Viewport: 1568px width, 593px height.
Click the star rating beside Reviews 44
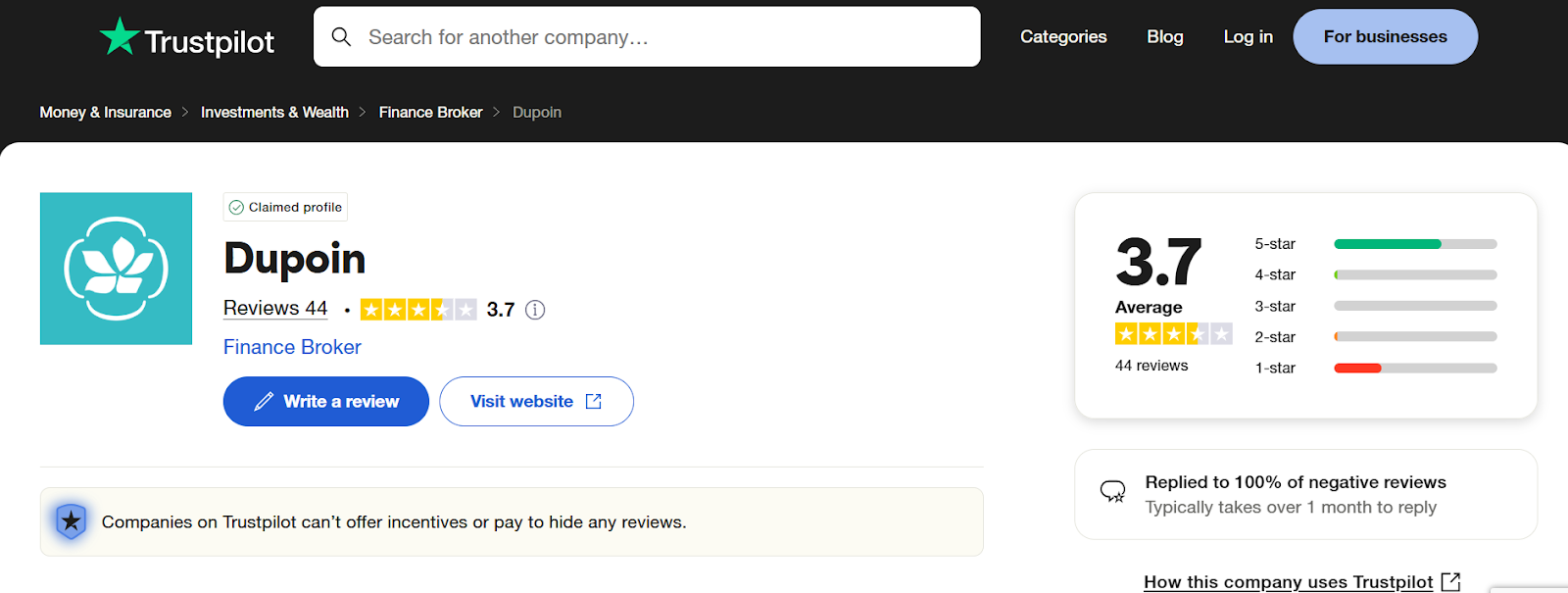418,310
